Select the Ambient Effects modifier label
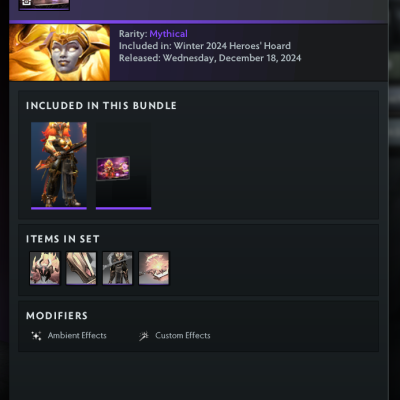Screen dimensions: 400x400 [77, 335]
